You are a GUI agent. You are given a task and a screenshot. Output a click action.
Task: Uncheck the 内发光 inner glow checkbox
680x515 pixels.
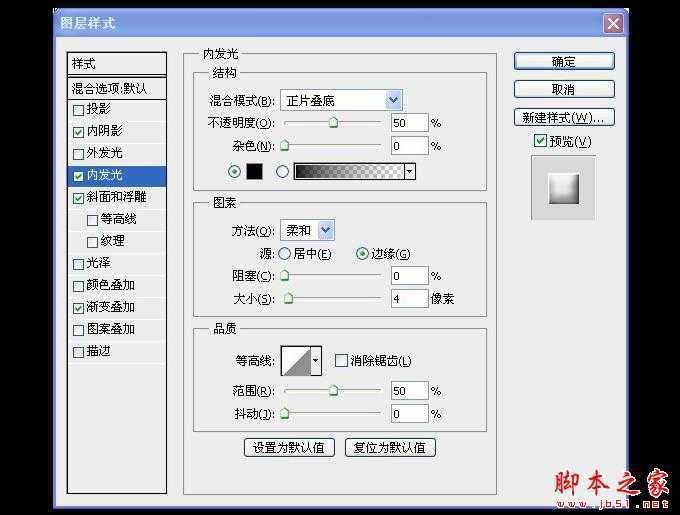point(78,176)
